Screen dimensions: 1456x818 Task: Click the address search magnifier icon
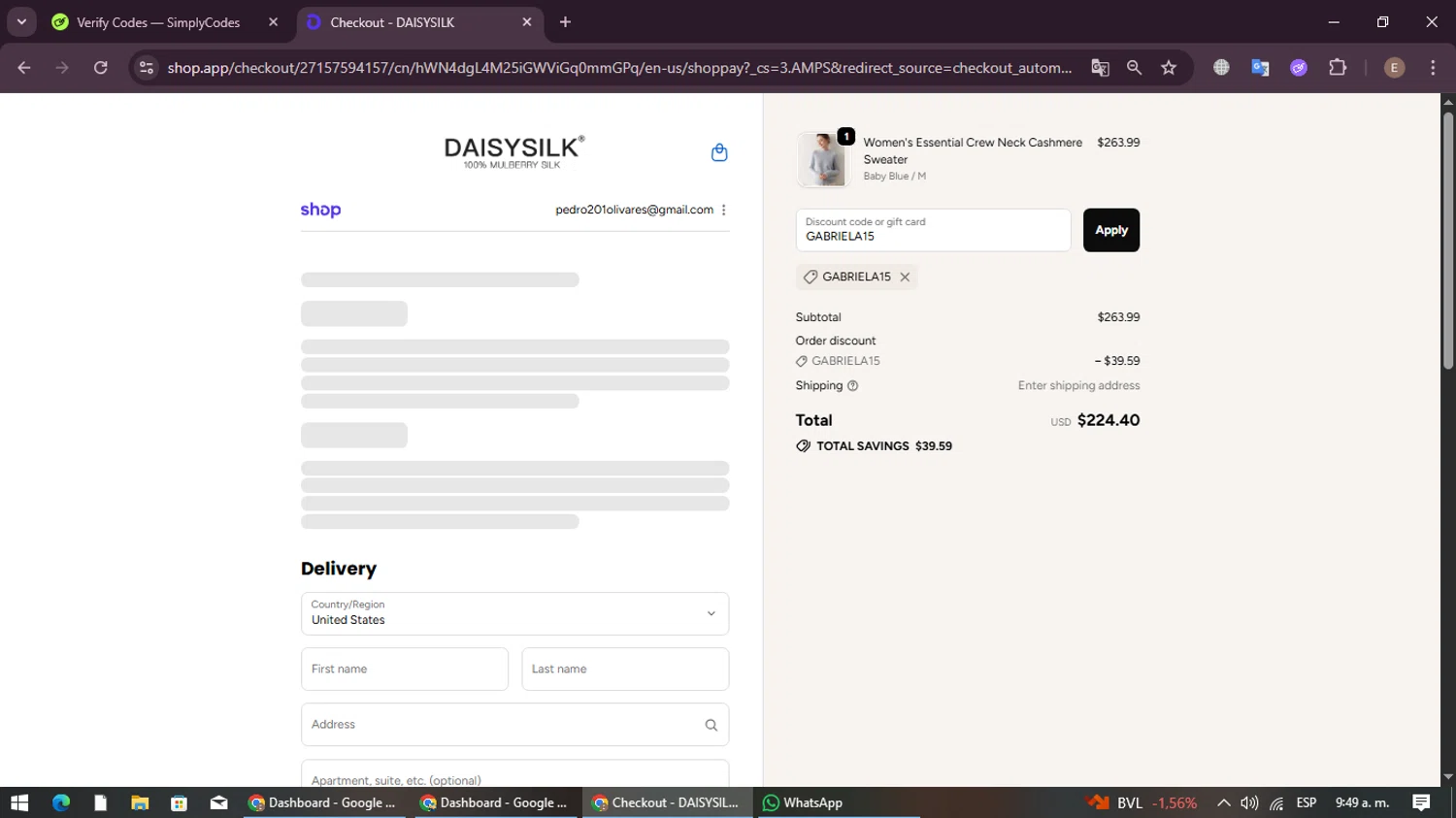(x=711, y=725)
